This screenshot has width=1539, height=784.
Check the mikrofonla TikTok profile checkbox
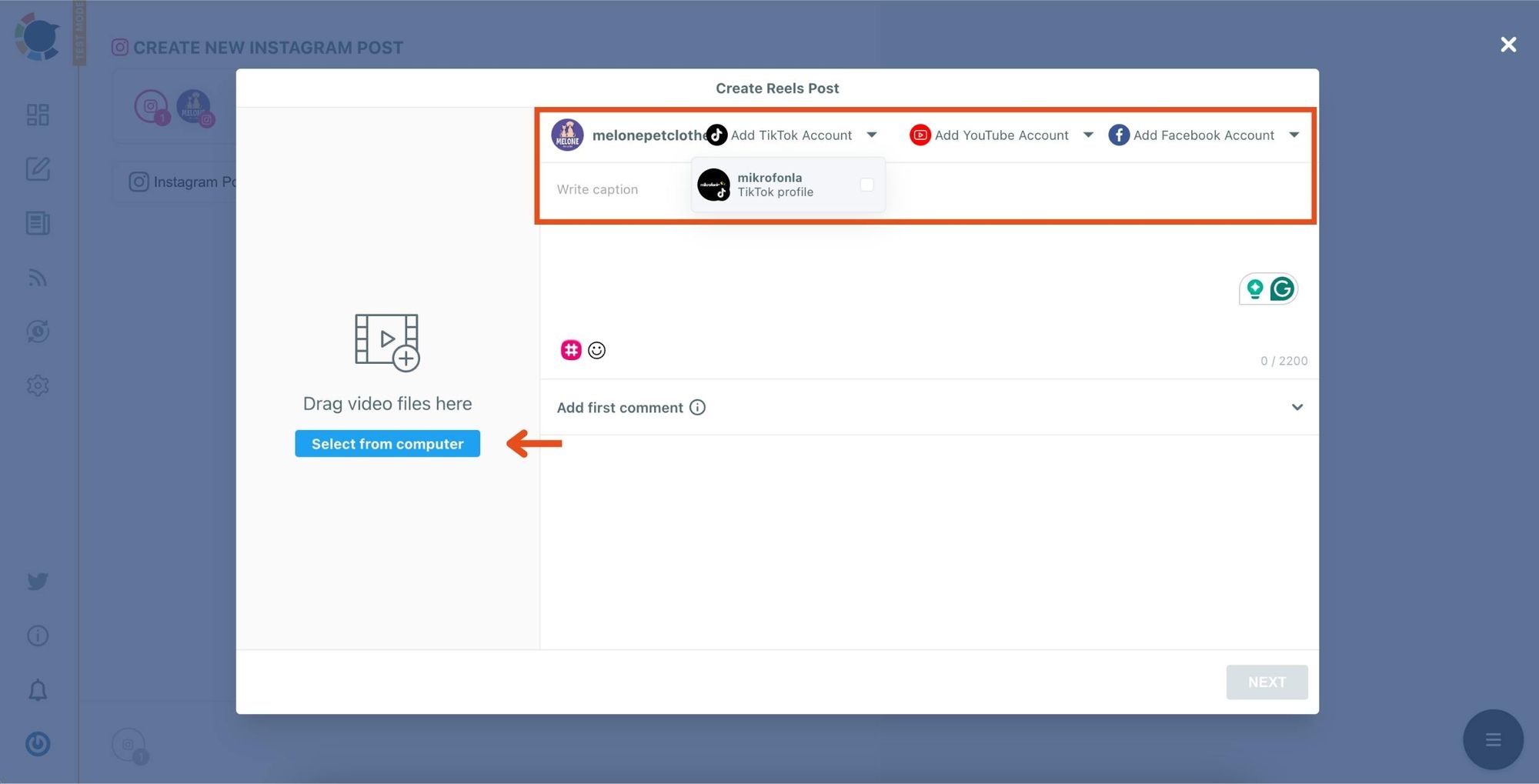click(x=866, y=185)
